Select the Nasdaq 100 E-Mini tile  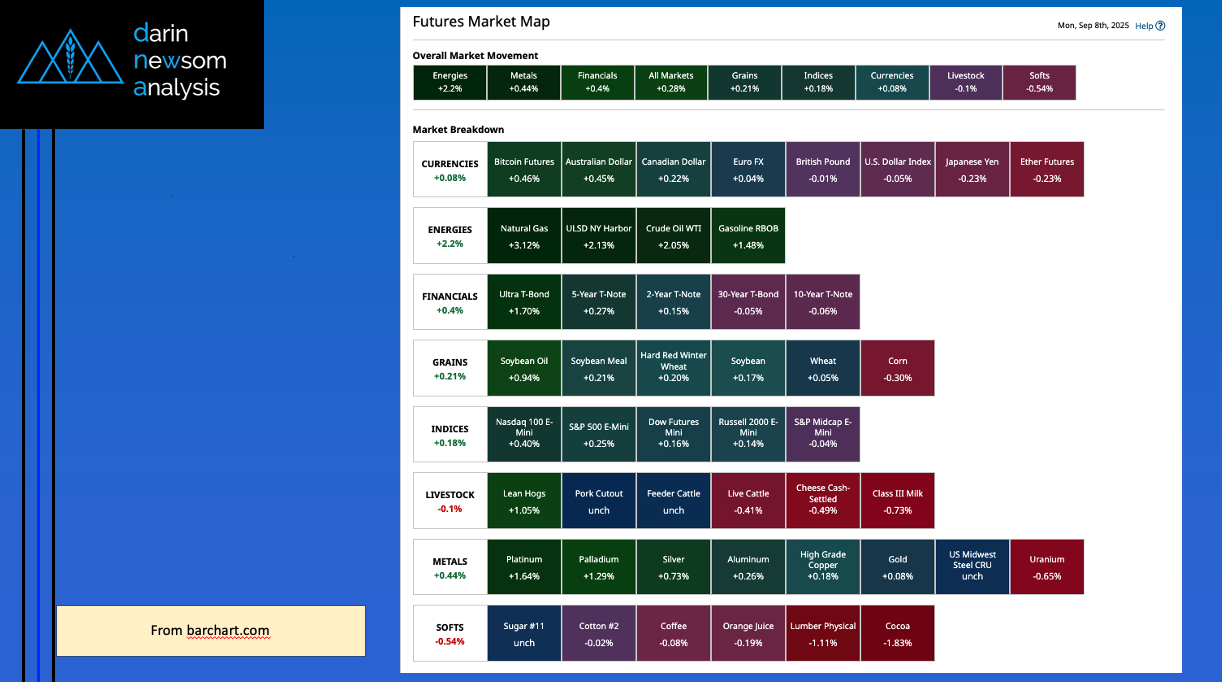tap(524, 435)
